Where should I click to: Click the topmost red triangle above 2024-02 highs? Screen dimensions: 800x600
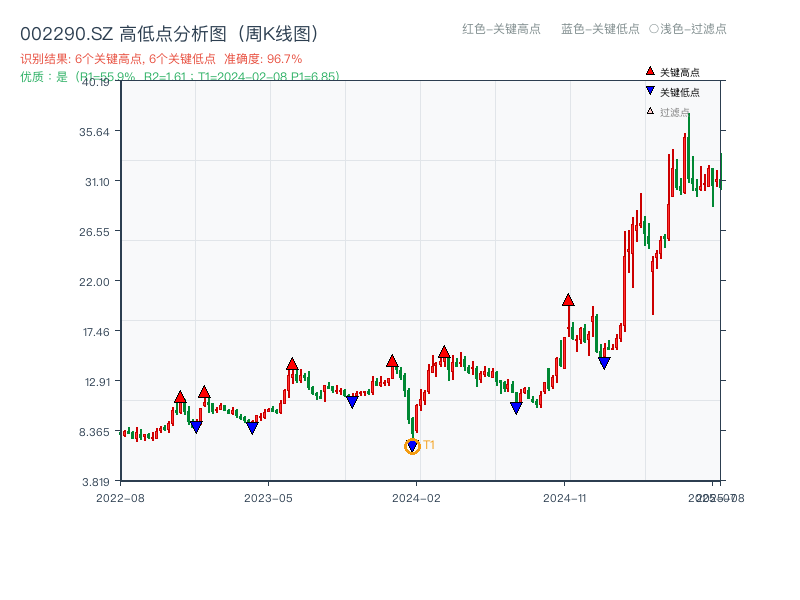click(x=444, y=352)
